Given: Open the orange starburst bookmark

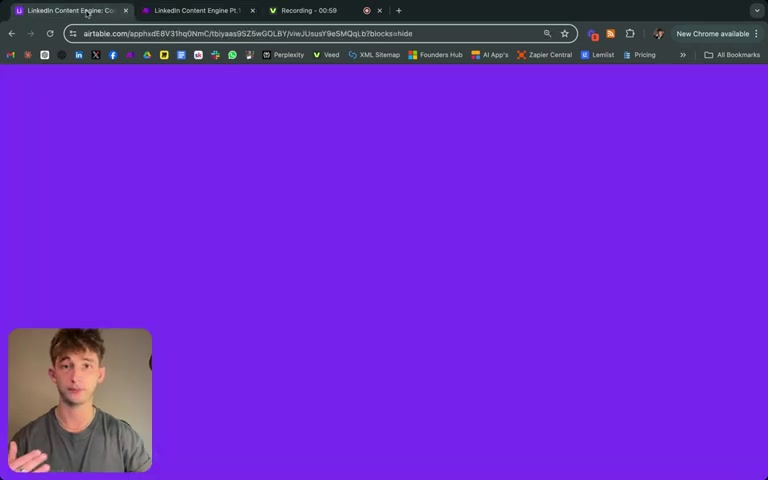Looking at the screenshot, I should 28,55.
